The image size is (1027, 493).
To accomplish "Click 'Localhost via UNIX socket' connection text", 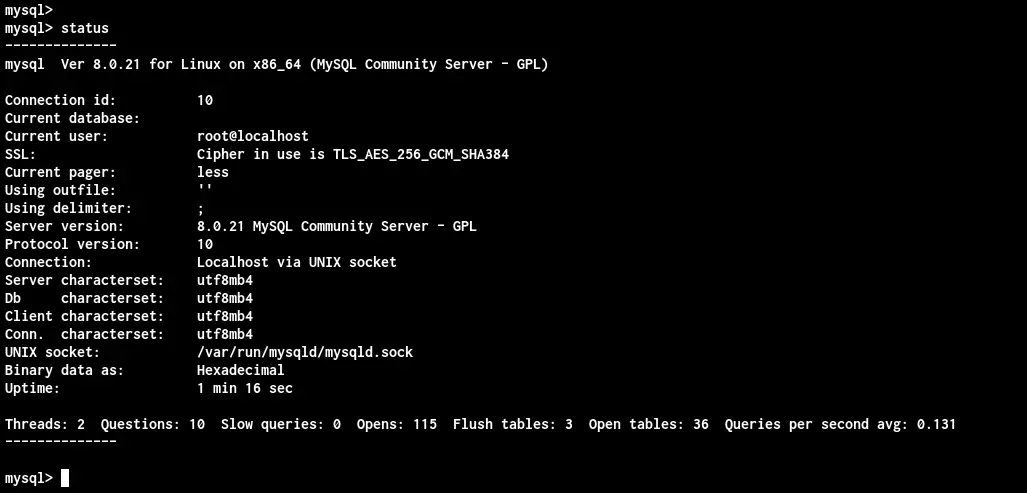I will click(x=297, y=262).
